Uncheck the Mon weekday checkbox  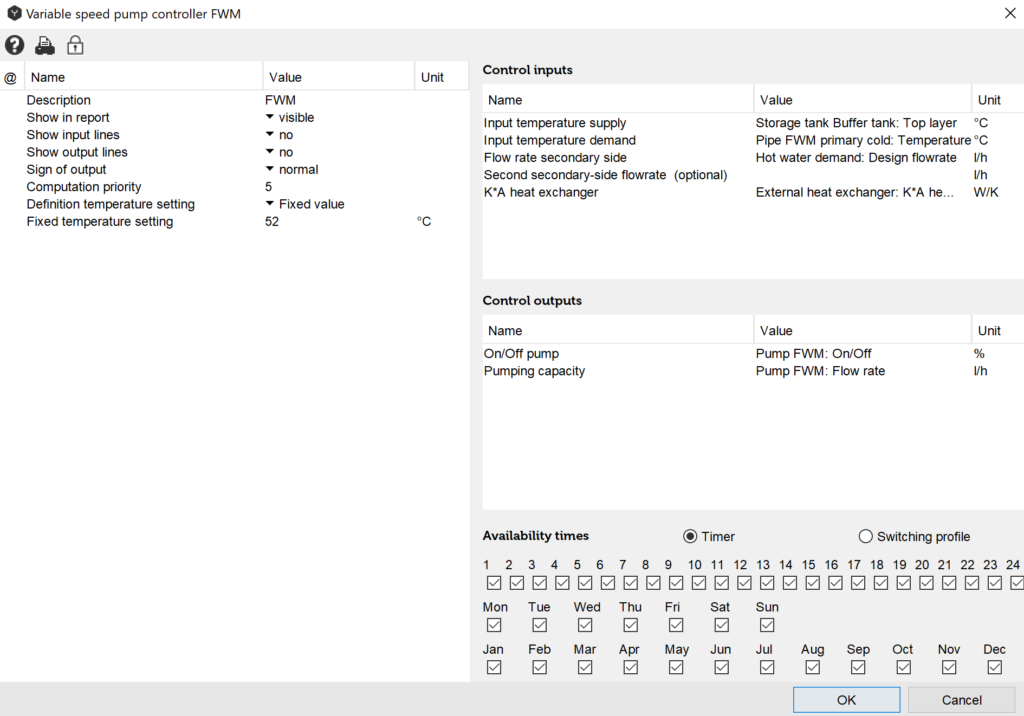click(494, 625)
